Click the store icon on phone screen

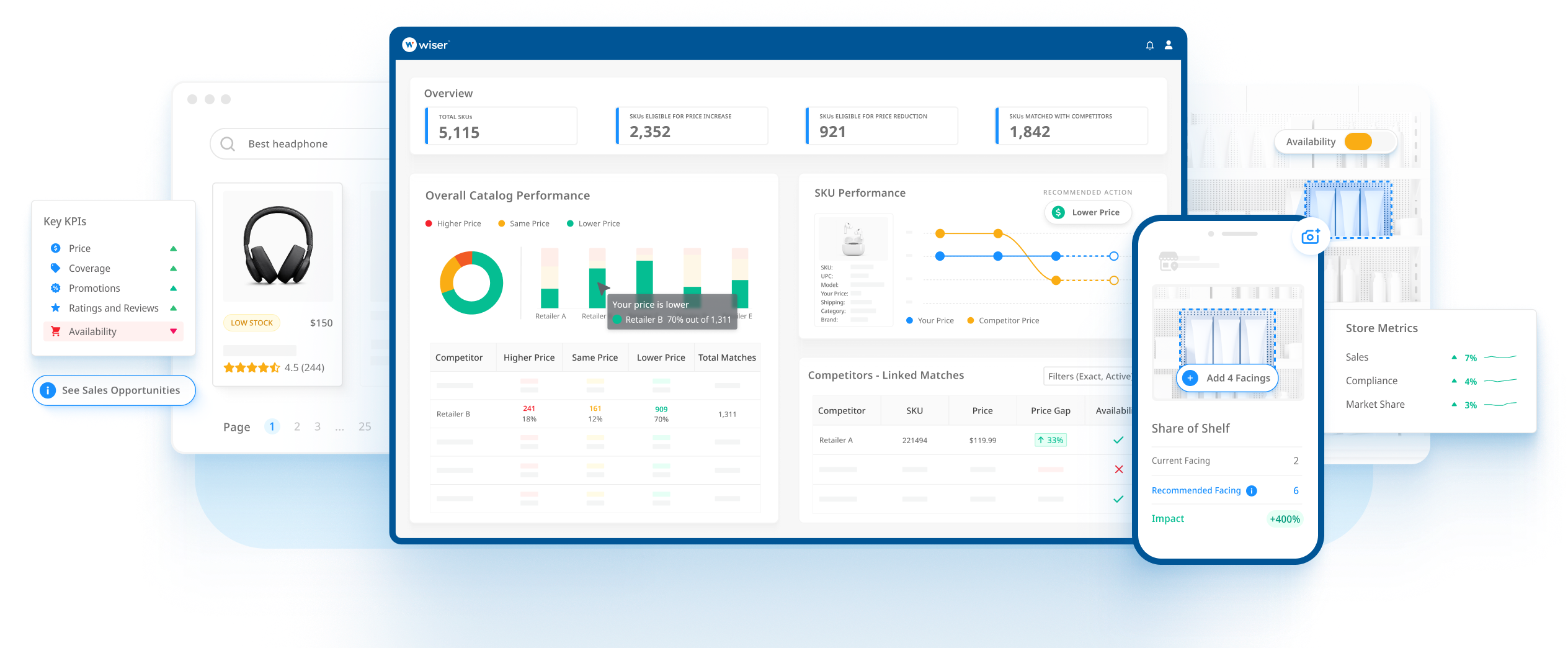1169,261
